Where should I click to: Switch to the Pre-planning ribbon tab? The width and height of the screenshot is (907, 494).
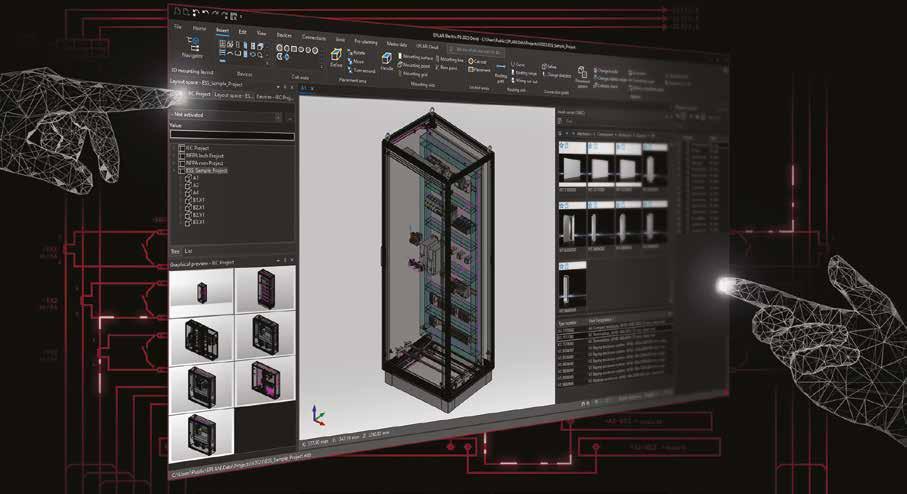(366, 42)
